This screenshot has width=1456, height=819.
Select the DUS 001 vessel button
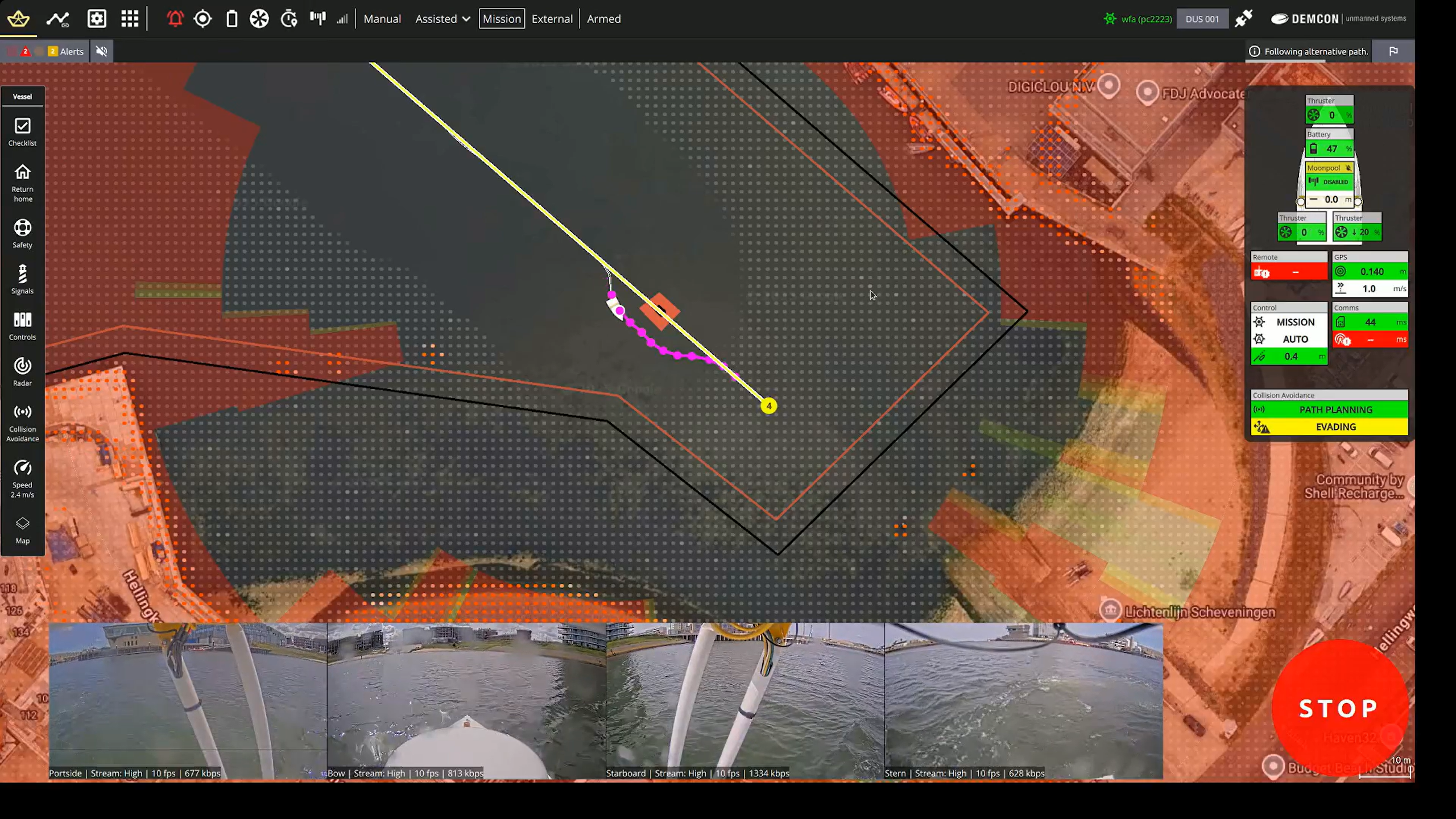coord(1202,19)
